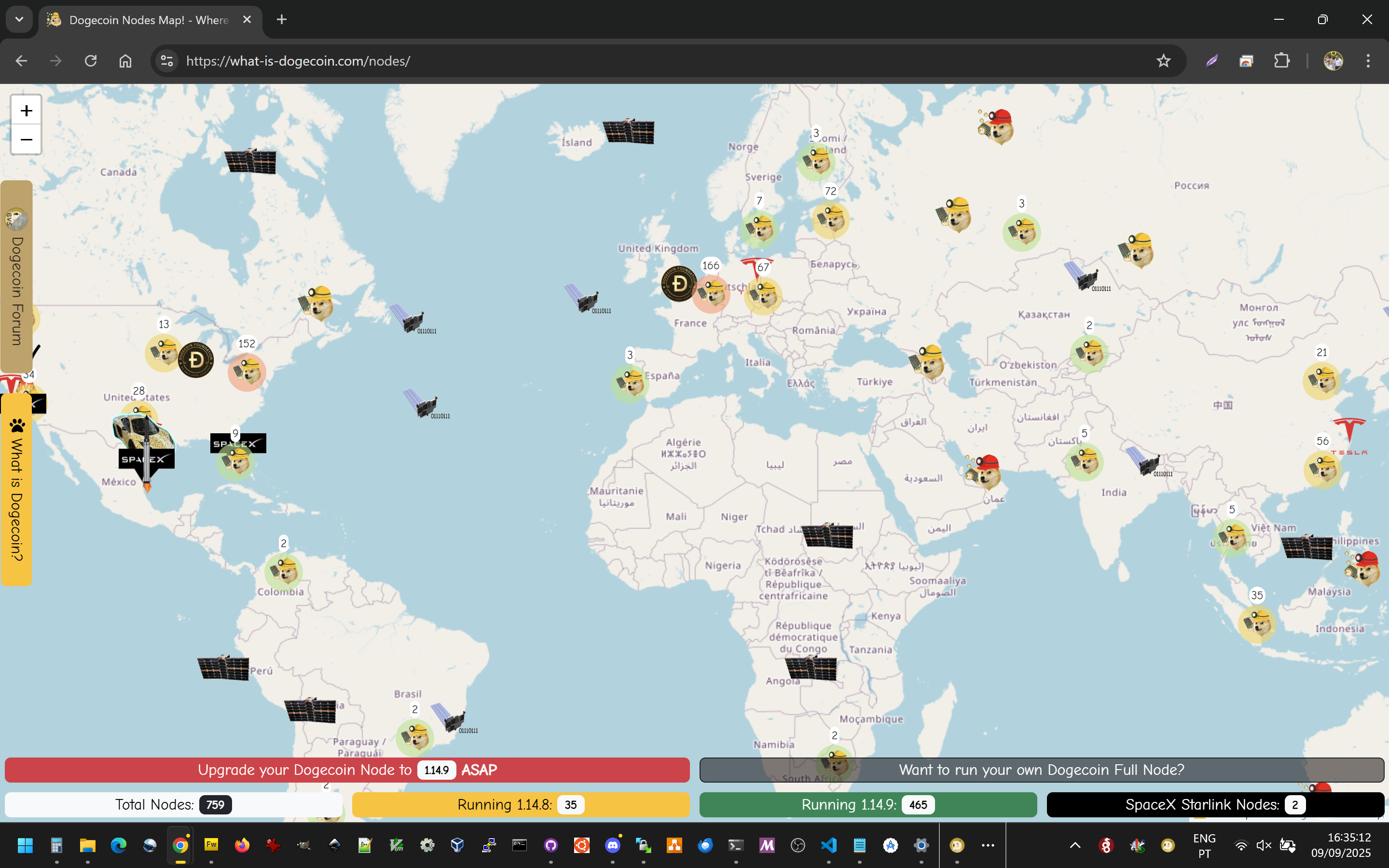
Task: Launch Firefox from the taskbar
Action: click(242, 845)
